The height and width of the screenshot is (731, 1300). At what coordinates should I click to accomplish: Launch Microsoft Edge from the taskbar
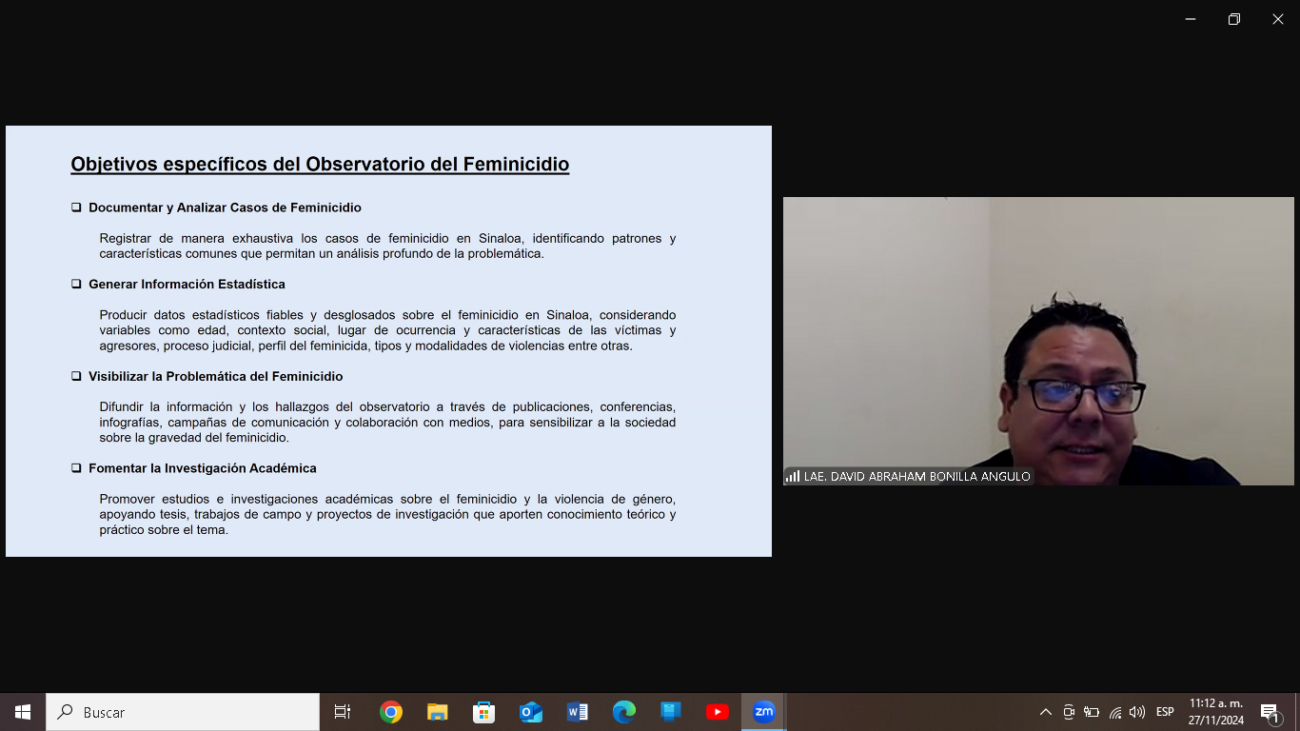(624, 712)
